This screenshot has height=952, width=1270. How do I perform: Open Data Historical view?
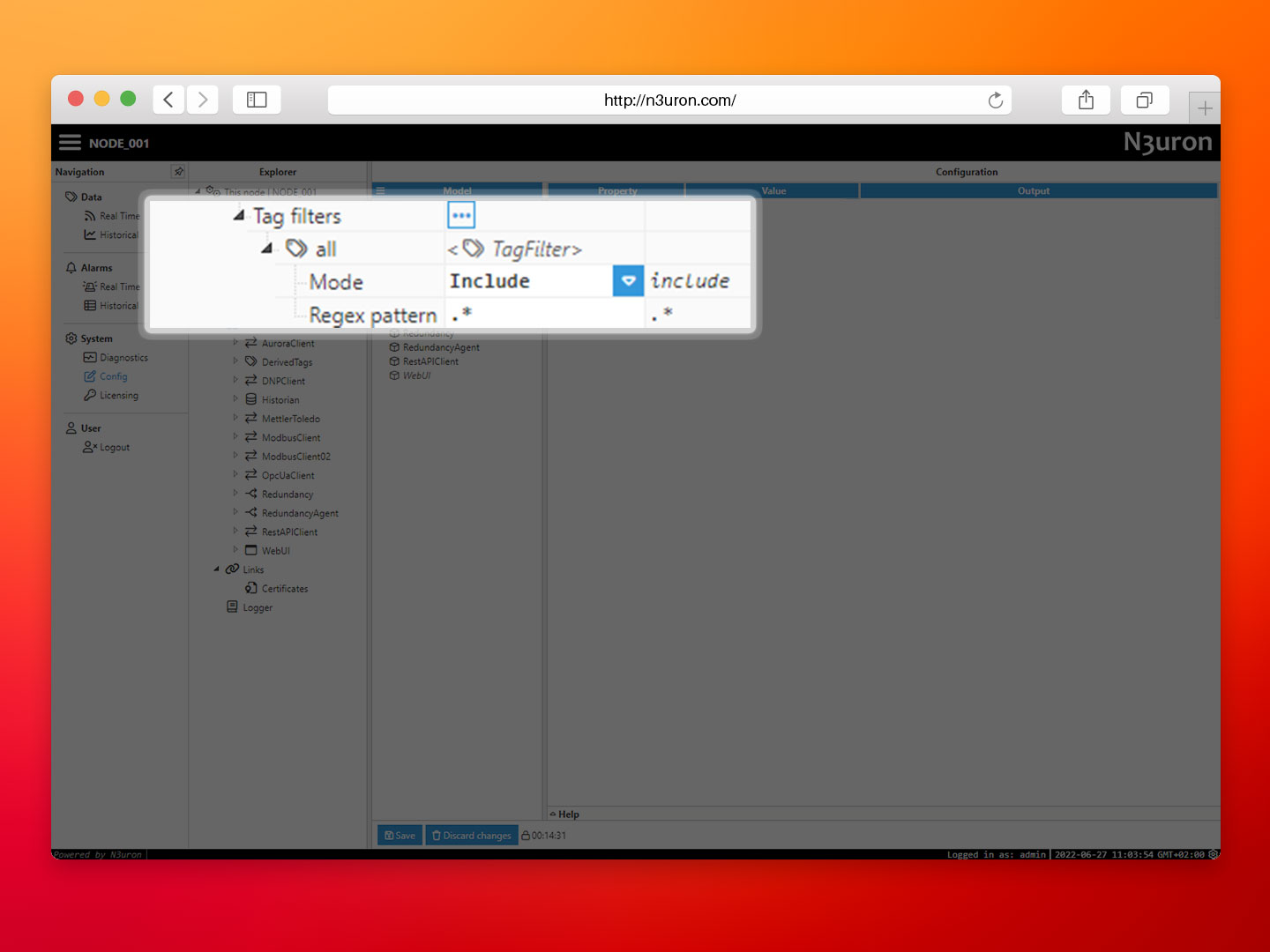118,235
